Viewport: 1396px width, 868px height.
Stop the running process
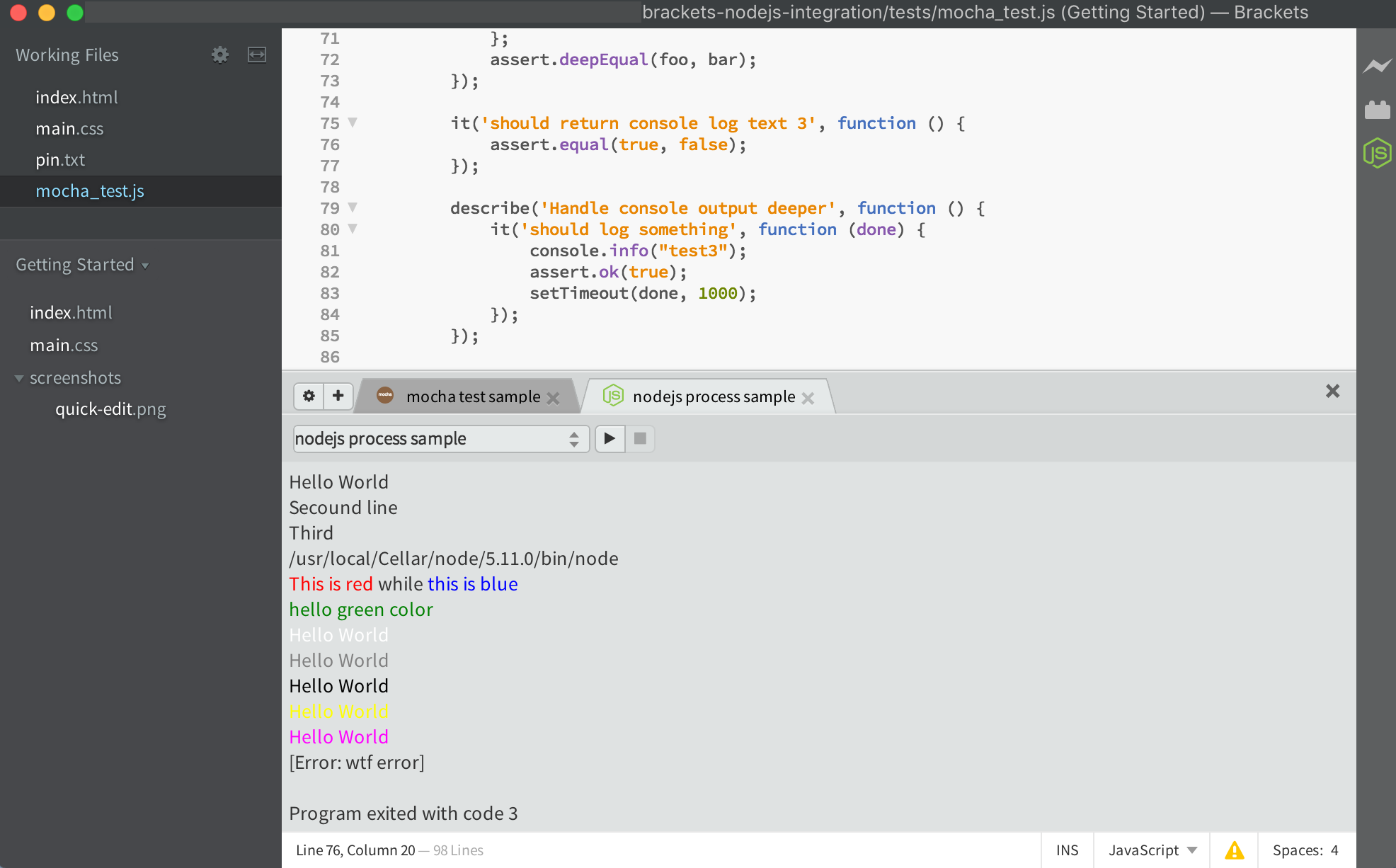click(640, 438)
